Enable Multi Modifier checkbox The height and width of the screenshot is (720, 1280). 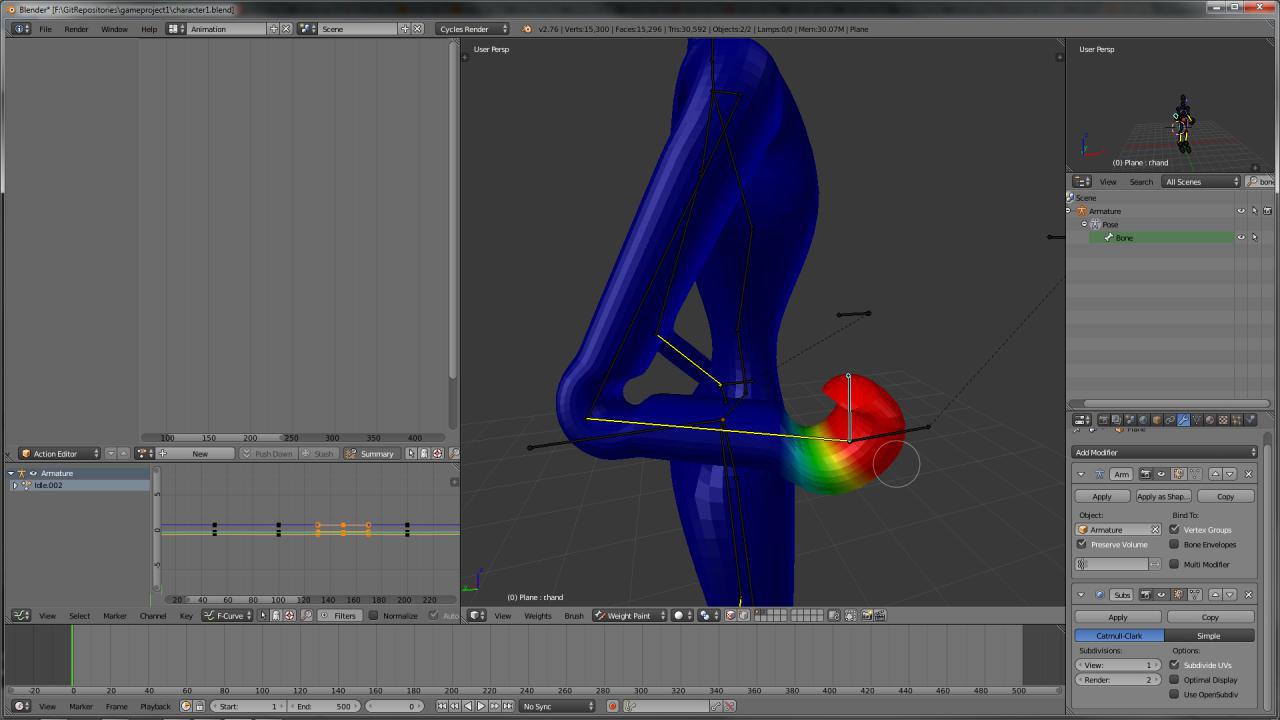pos(1174,564)
